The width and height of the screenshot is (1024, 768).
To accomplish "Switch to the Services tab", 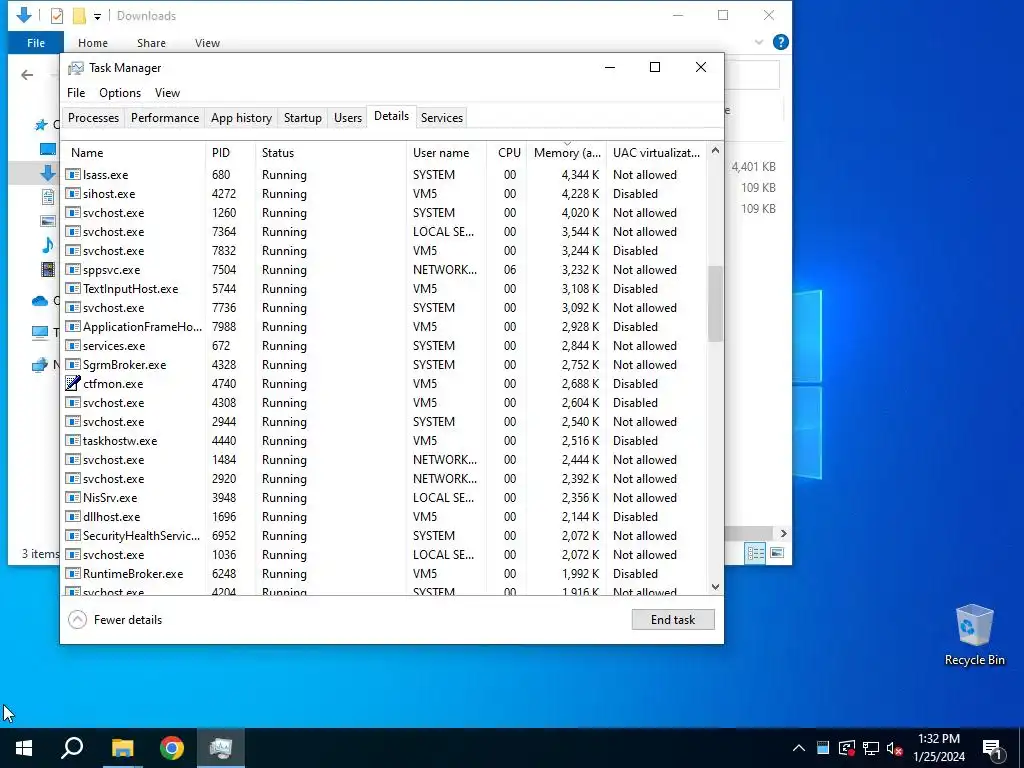I will (441, 118).
